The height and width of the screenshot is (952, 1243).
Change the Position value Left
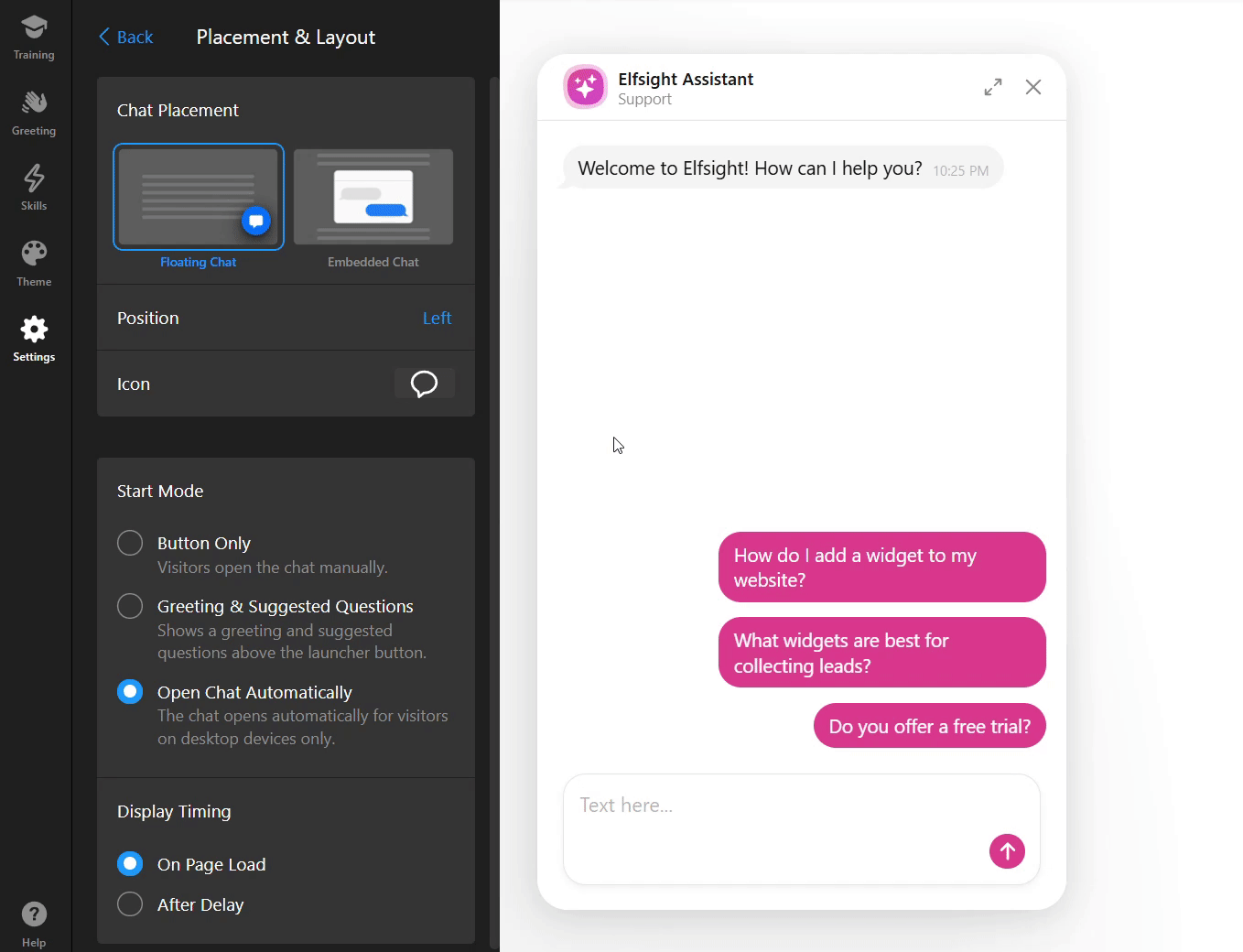pos(437,318)
